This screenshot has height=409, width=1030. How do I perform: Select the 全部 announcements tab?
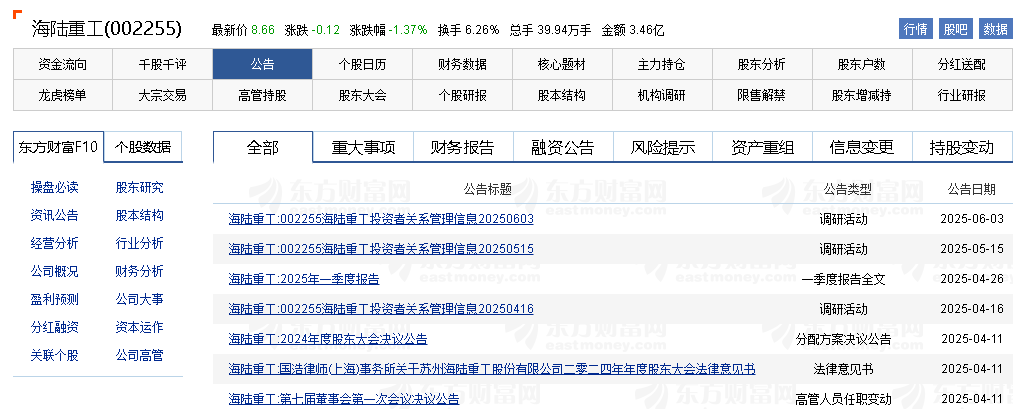click(263, 147)
